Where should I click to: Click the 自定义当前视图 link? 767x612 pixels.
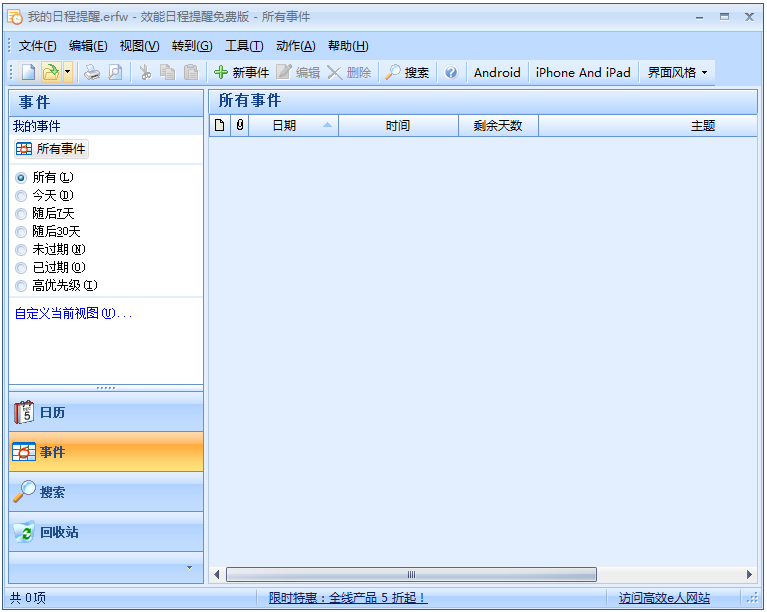(x=72, y=313)
